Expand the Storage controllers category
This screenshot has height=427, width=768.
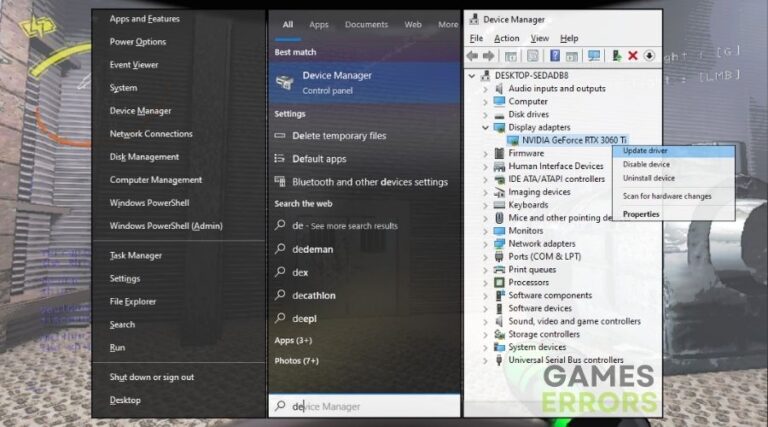coord(485,334)
